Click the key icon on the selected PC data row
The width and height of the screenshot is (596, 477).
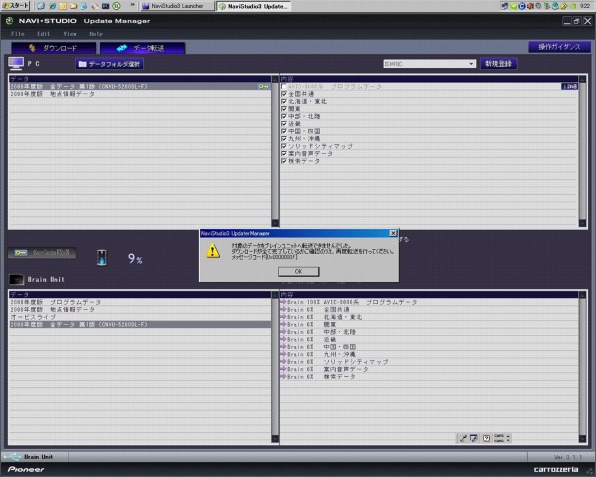[x=263, y=87]
